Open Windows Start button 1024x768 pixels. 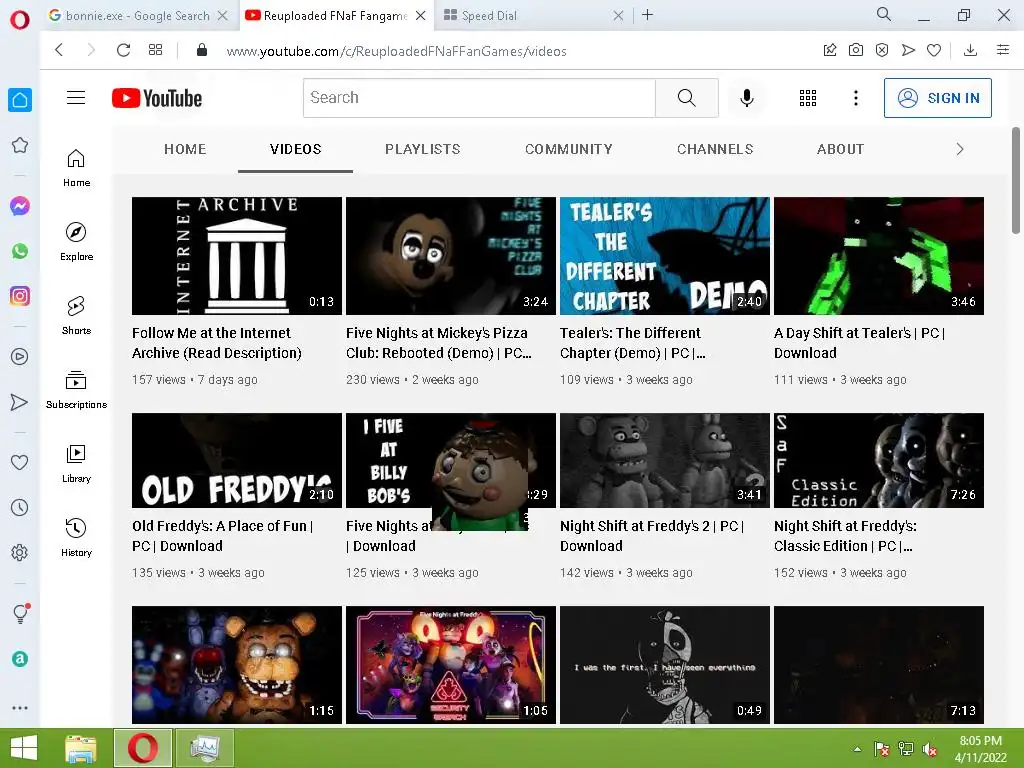[x=24, y=748]
